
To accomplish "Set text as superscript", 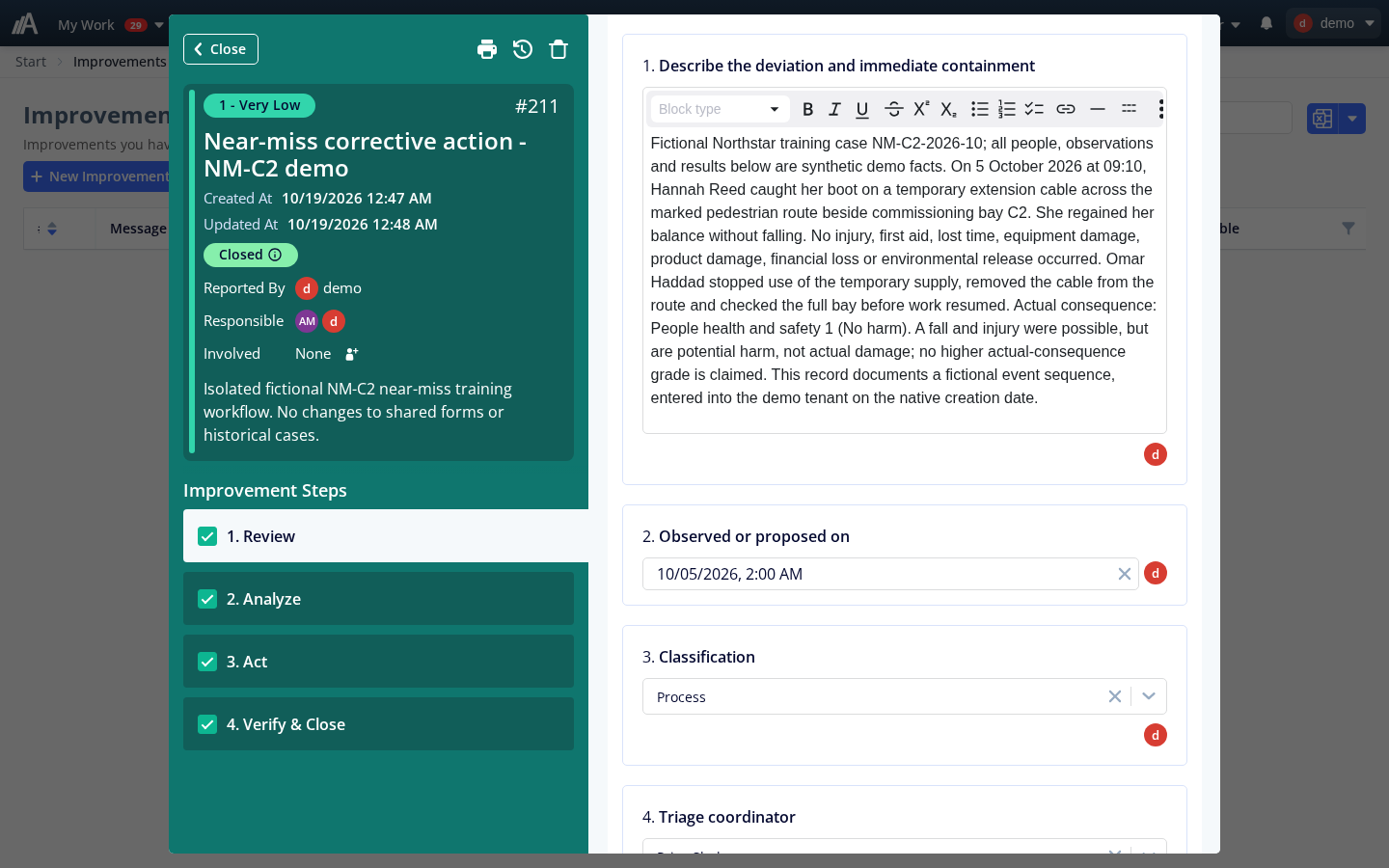I will tap(921, 109).
